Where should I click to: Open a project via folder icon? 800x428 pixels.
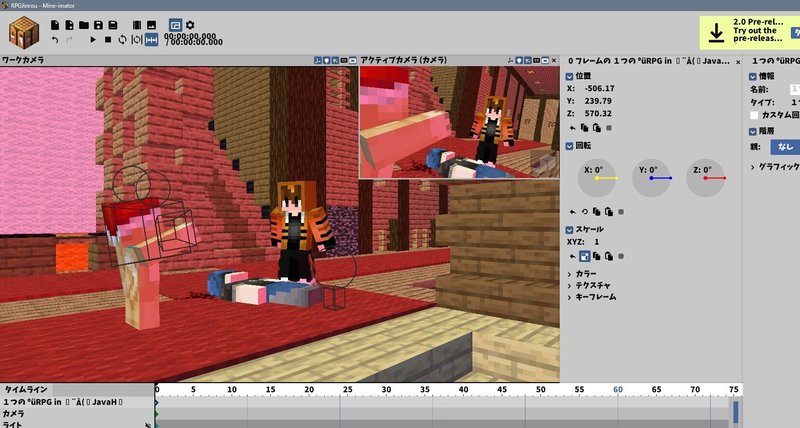click(x=84, y=25)
